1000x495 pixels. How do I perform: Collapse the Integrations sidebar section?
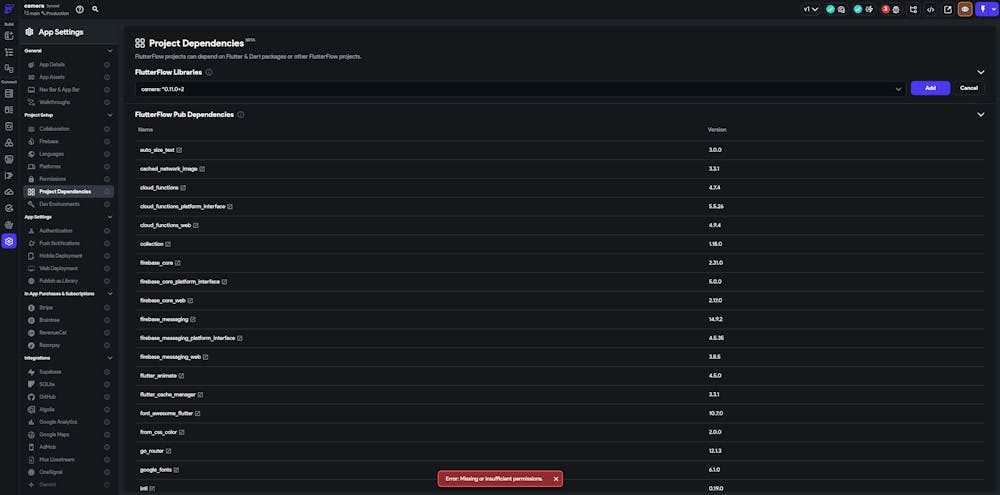110,358
